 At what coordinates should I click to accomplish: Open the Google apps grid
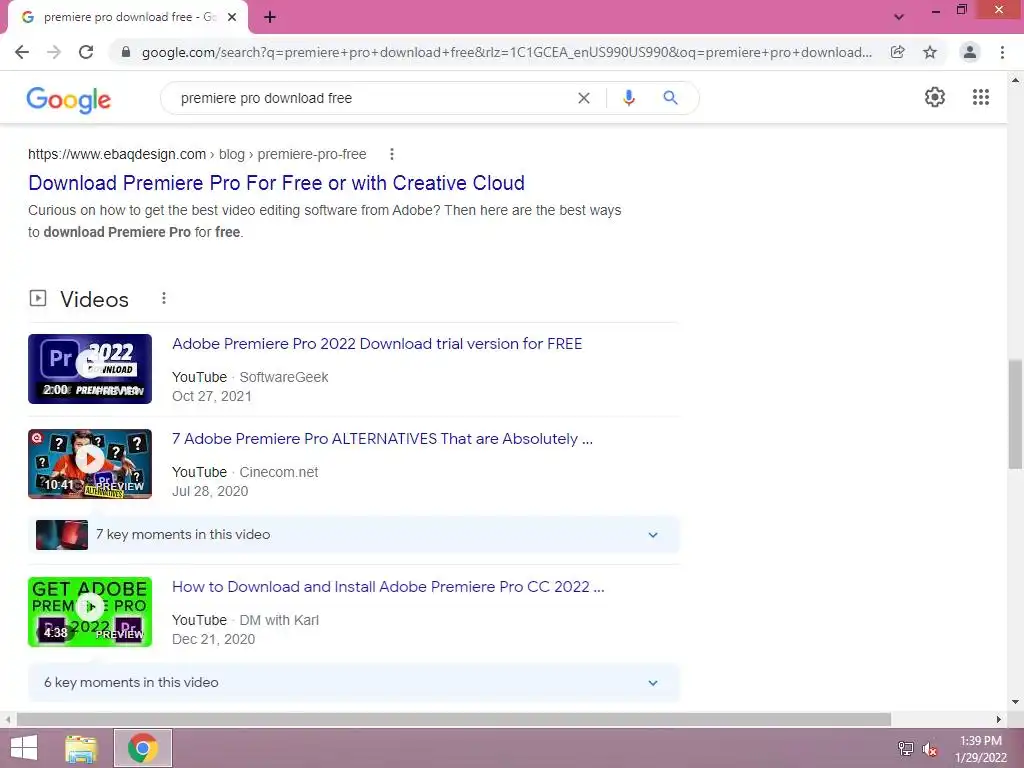coord(981,97)
